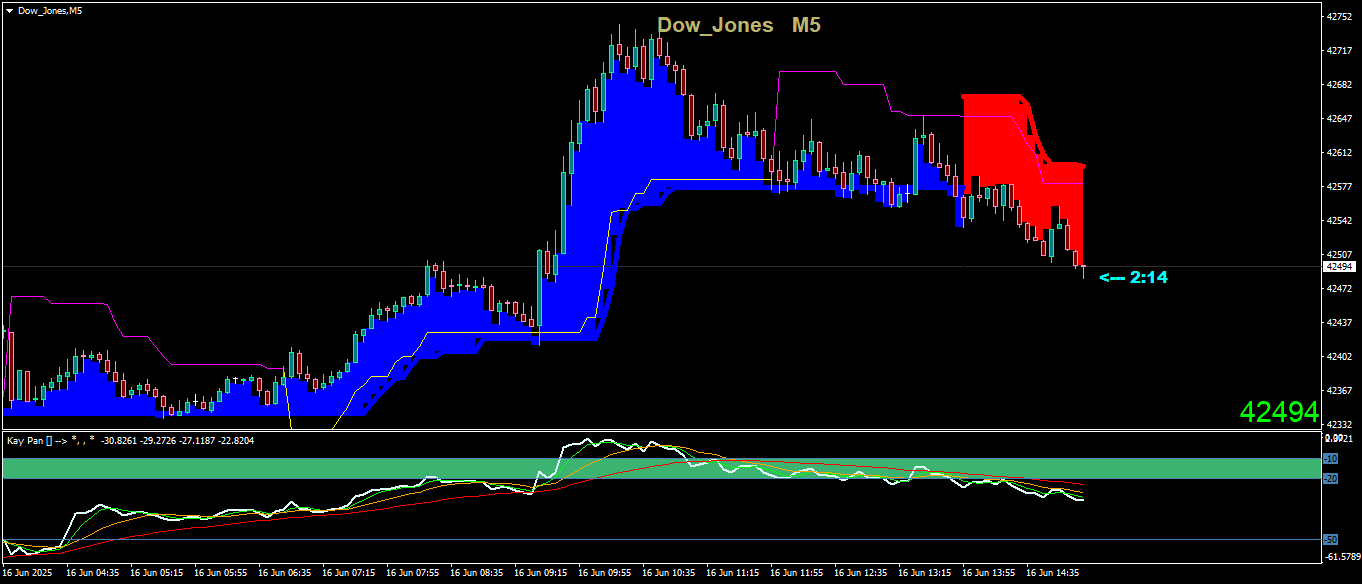
Task: Click the 16 Jun 09:15 time axis label
Action: [540, 574]
